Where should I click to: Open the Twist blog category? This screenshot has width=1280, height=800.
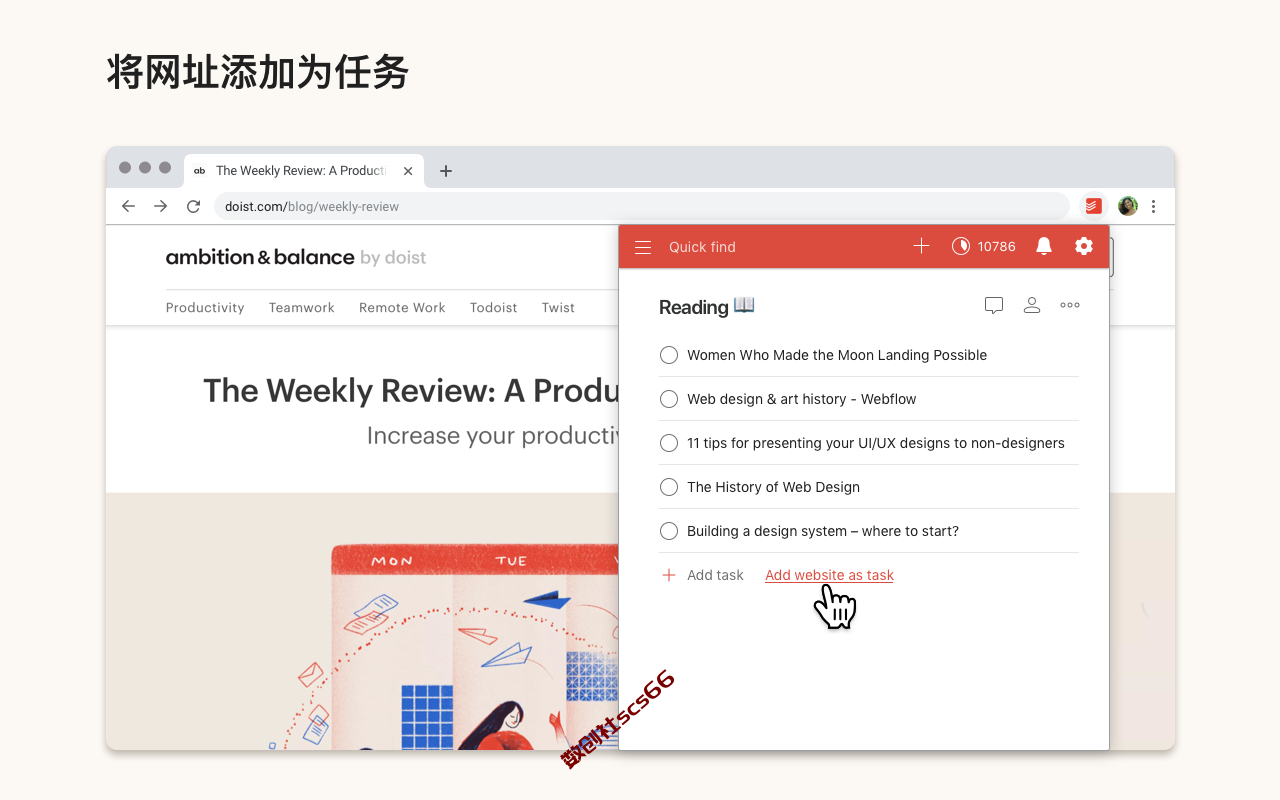click(x=558, y=307)
